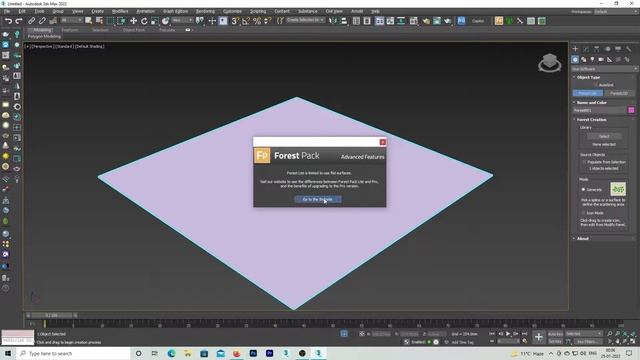This screenshot has height=360, width=640.
Task: Select the Geometry category icon
Action: [x=575, y=60]
